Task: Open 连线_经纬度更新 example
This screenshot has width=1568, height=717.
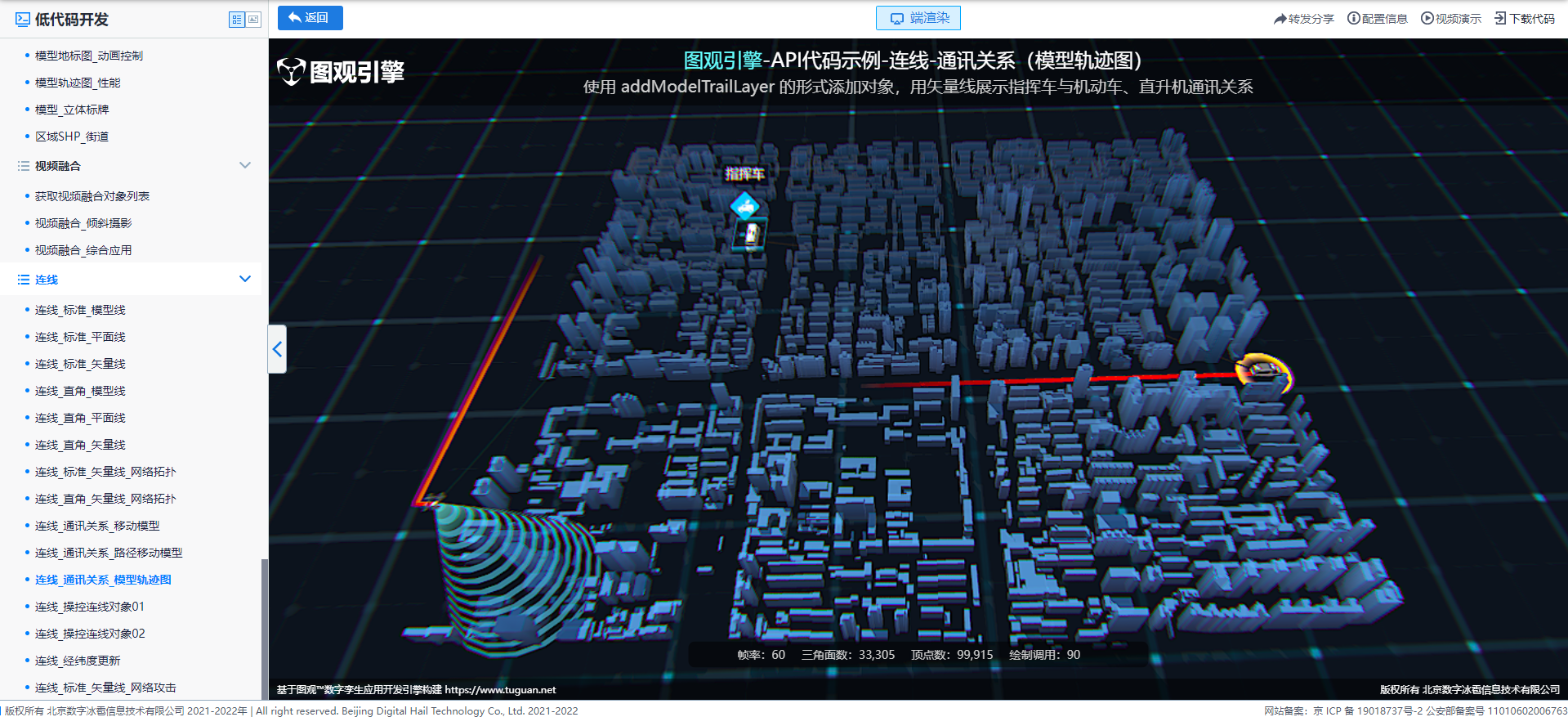Action: point(78,661)
